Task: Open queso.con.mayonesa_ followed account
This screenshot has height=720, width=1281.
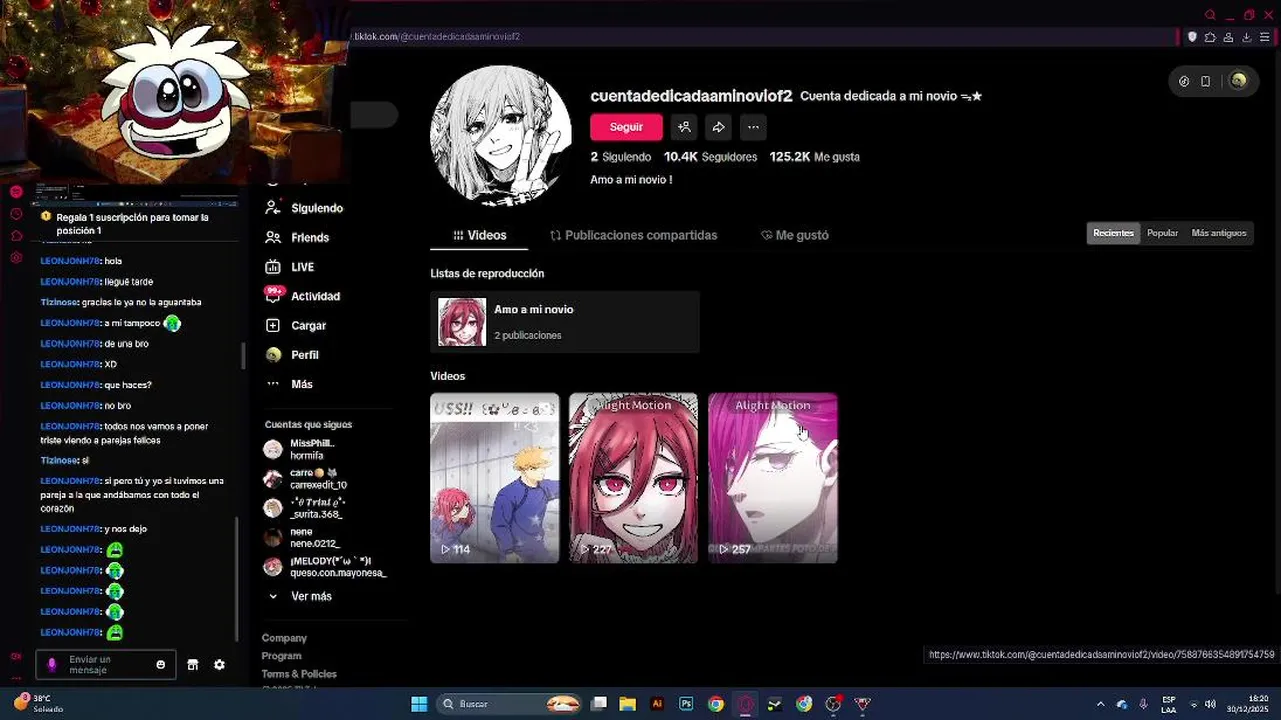Action: pos(325,567)
